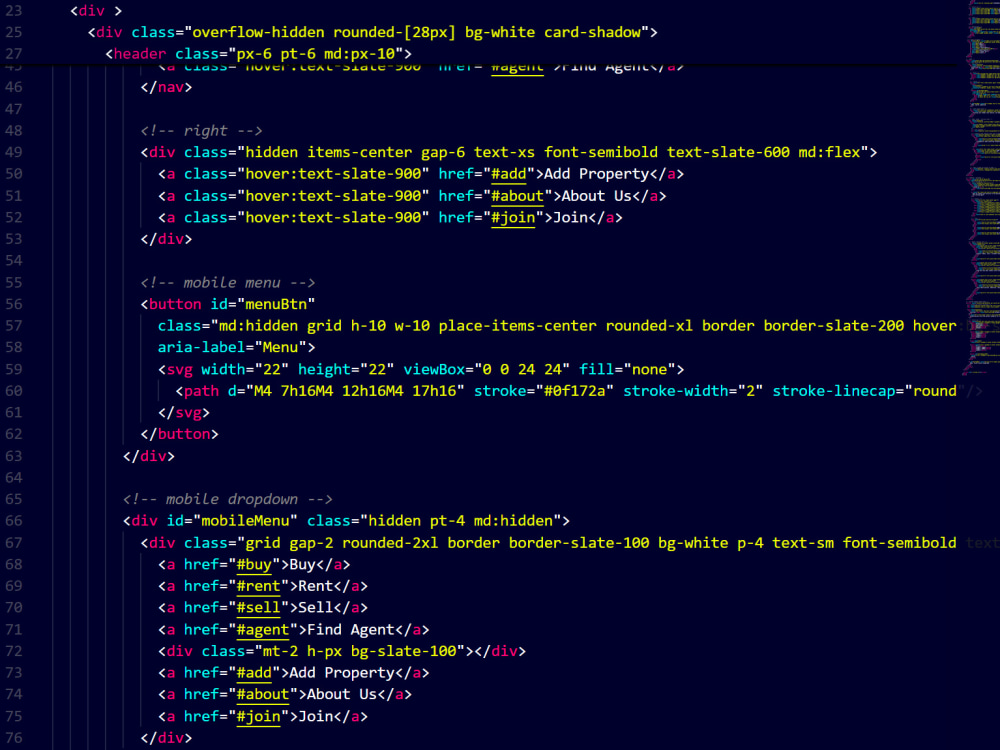Click "md:hidden grid h-10" class on line 57

point(302,326)
